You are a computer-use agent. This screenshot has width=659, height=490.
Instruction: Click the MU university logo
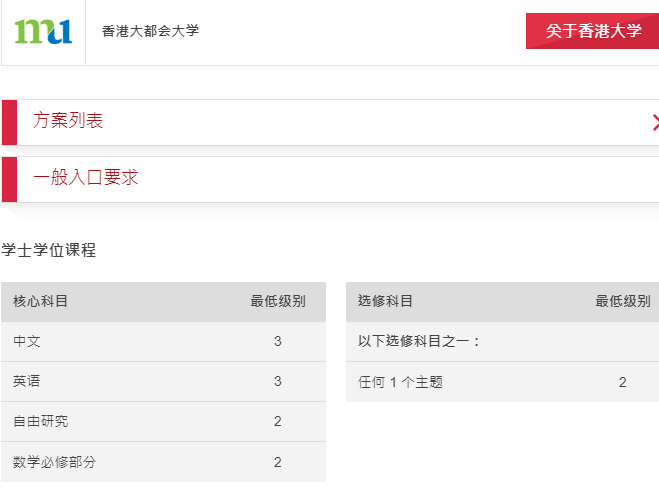tap(43, 31)
